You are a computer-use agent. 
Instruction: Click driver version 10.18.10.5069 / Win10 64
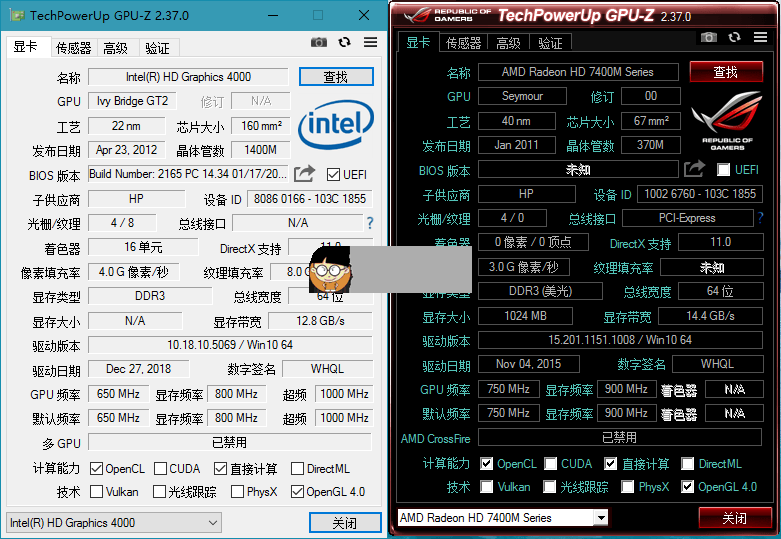[230, 345]
